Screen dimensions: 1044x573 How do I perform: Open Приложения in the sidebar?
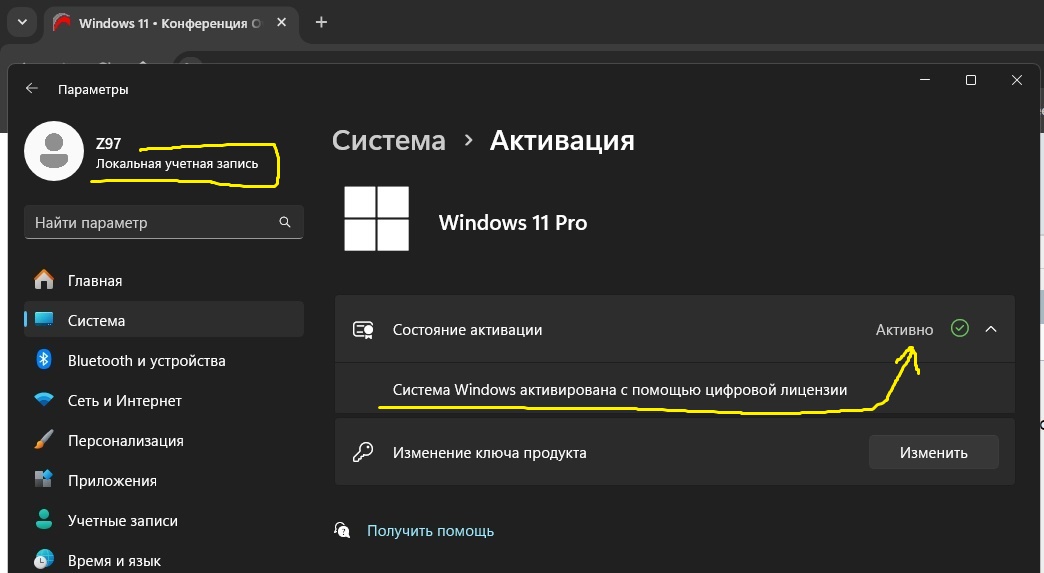pyautogui.click(x=164, y=480)
